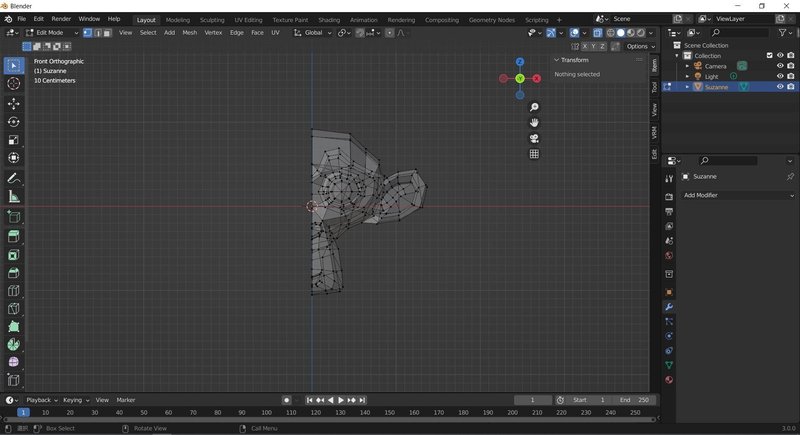This screenshot has height=435, width=800.
Task: Open Material properties tab icon
Action: (669, 379)
